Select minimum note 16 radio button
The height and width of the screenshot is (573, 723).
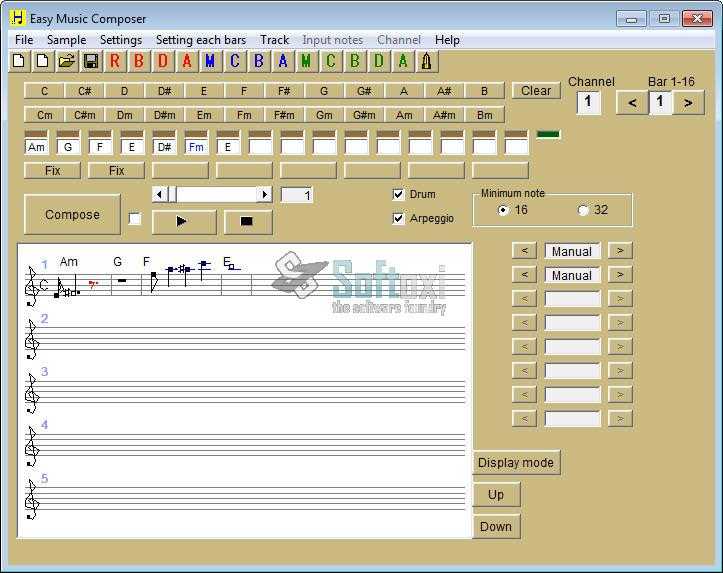point(503,210)
